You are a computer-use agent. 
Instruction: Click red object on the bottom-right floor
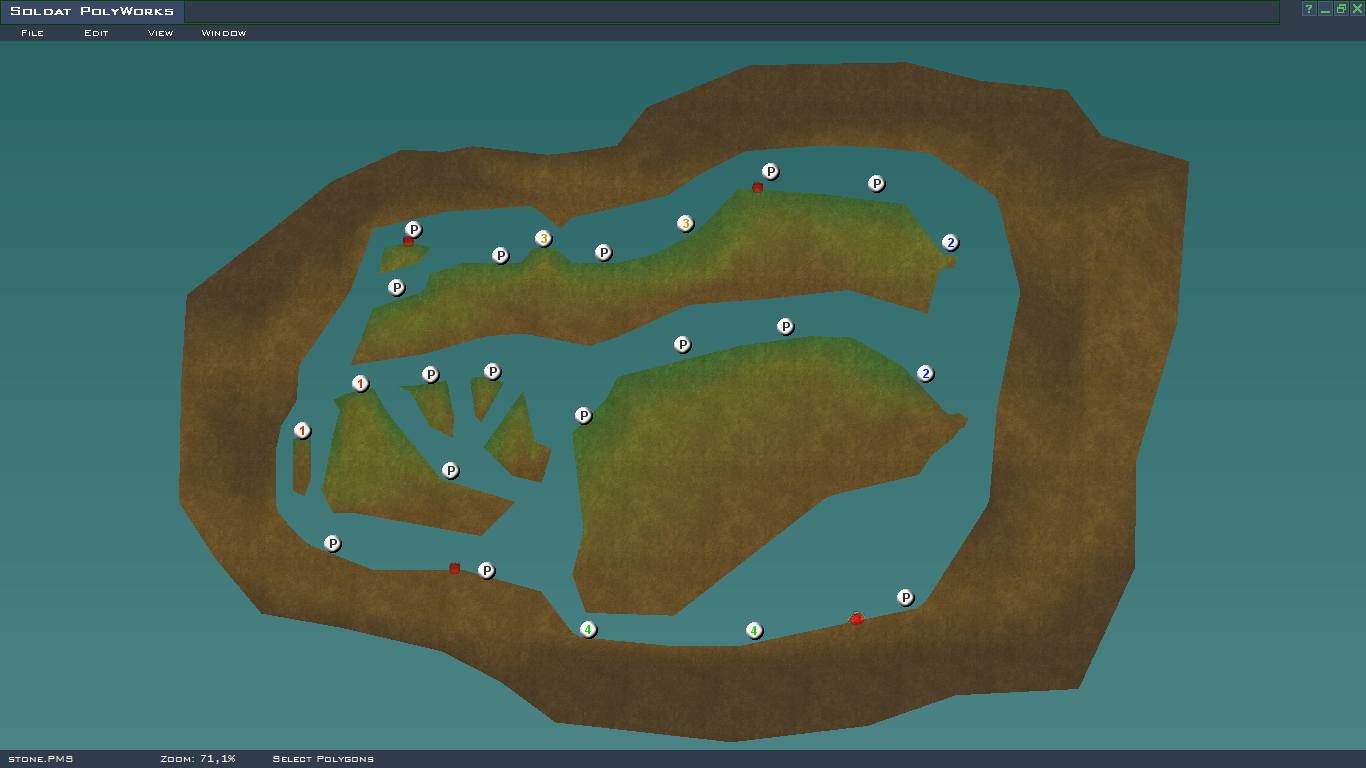pos(856,619)
